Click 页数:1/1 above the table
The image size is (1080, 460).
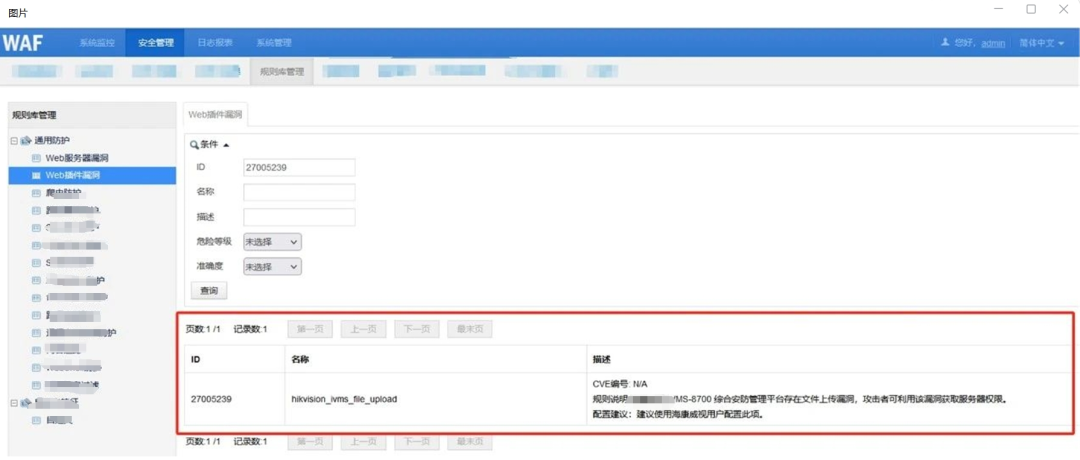[203, 329]
